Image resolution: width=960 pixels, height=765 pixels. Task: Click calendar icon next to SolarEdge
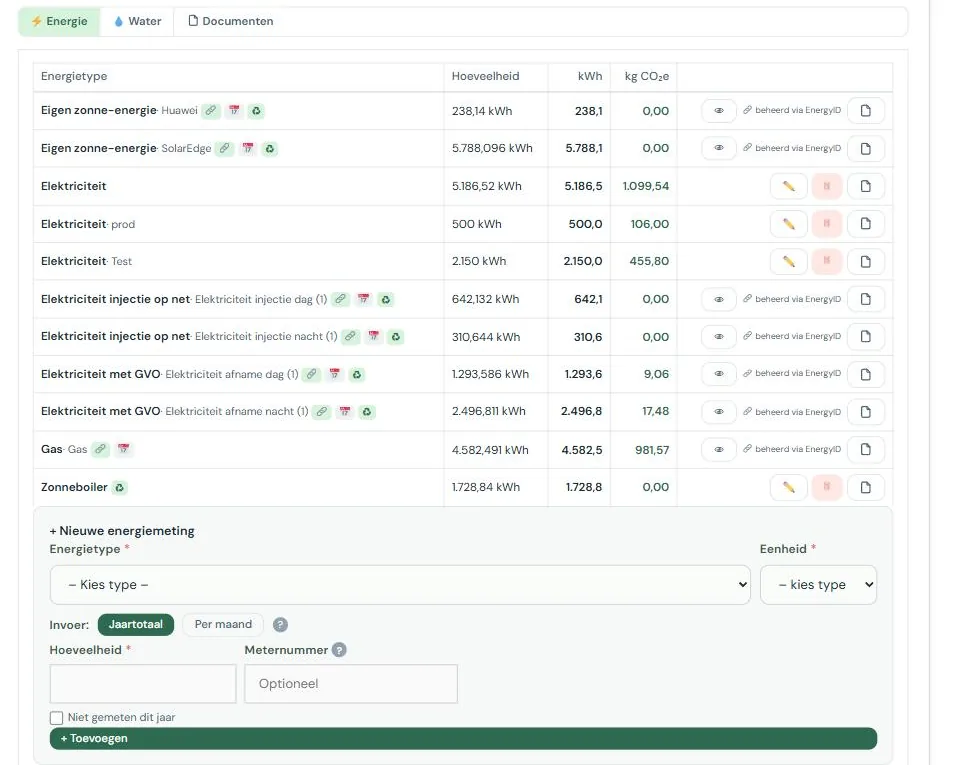(x=247, y=148)
